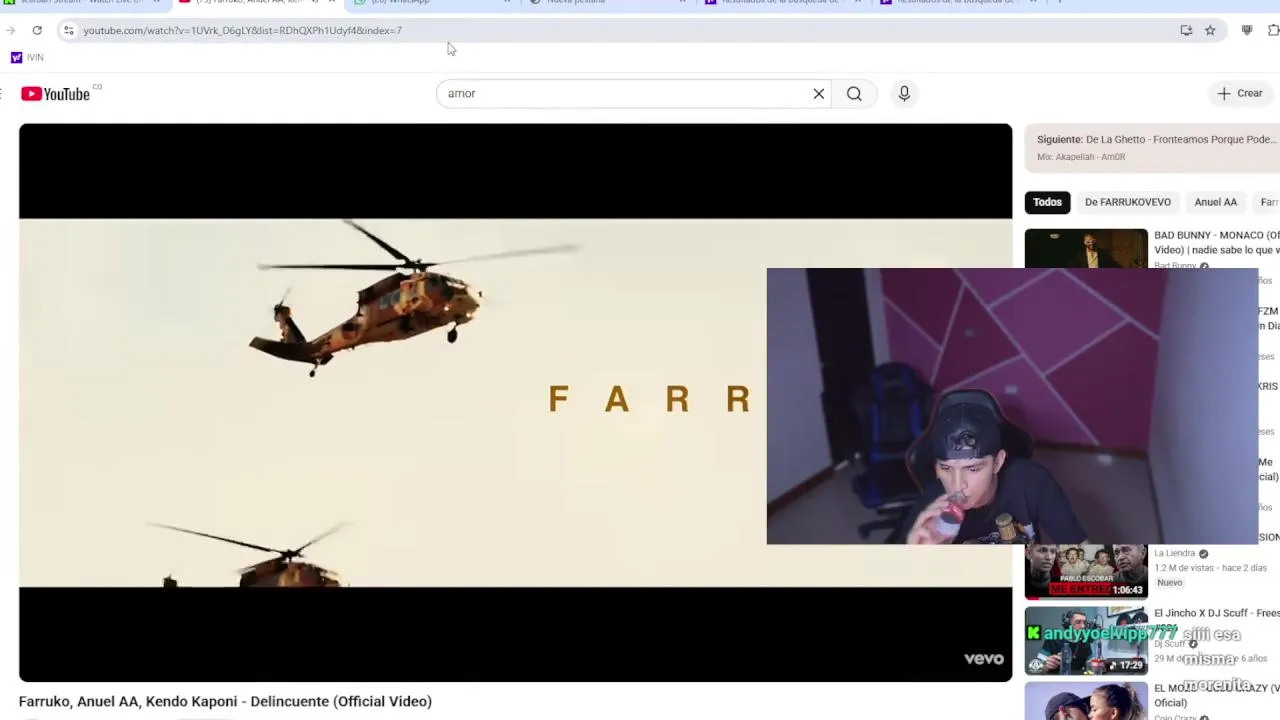Image resolution: width=1280 pixels, height=720 pixels.
Task: Open the Crear menu
Action: click(x=1240, y=93)
